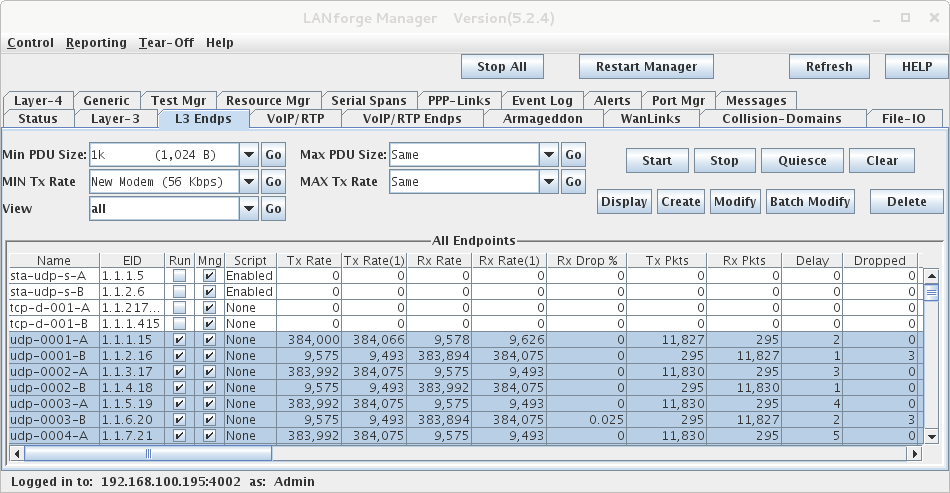Image resolution: width=950 pixels, height=493 pixels.
Task: Click the vertical scrollbar down arrow
Action: [931, 436]
